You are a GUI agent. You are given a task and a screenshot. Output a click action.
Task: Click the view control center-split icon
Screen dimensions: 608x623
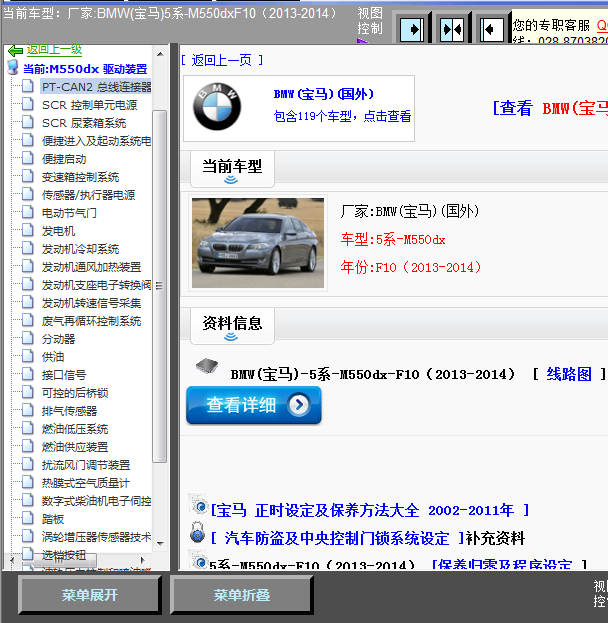[x=452, y=29]
